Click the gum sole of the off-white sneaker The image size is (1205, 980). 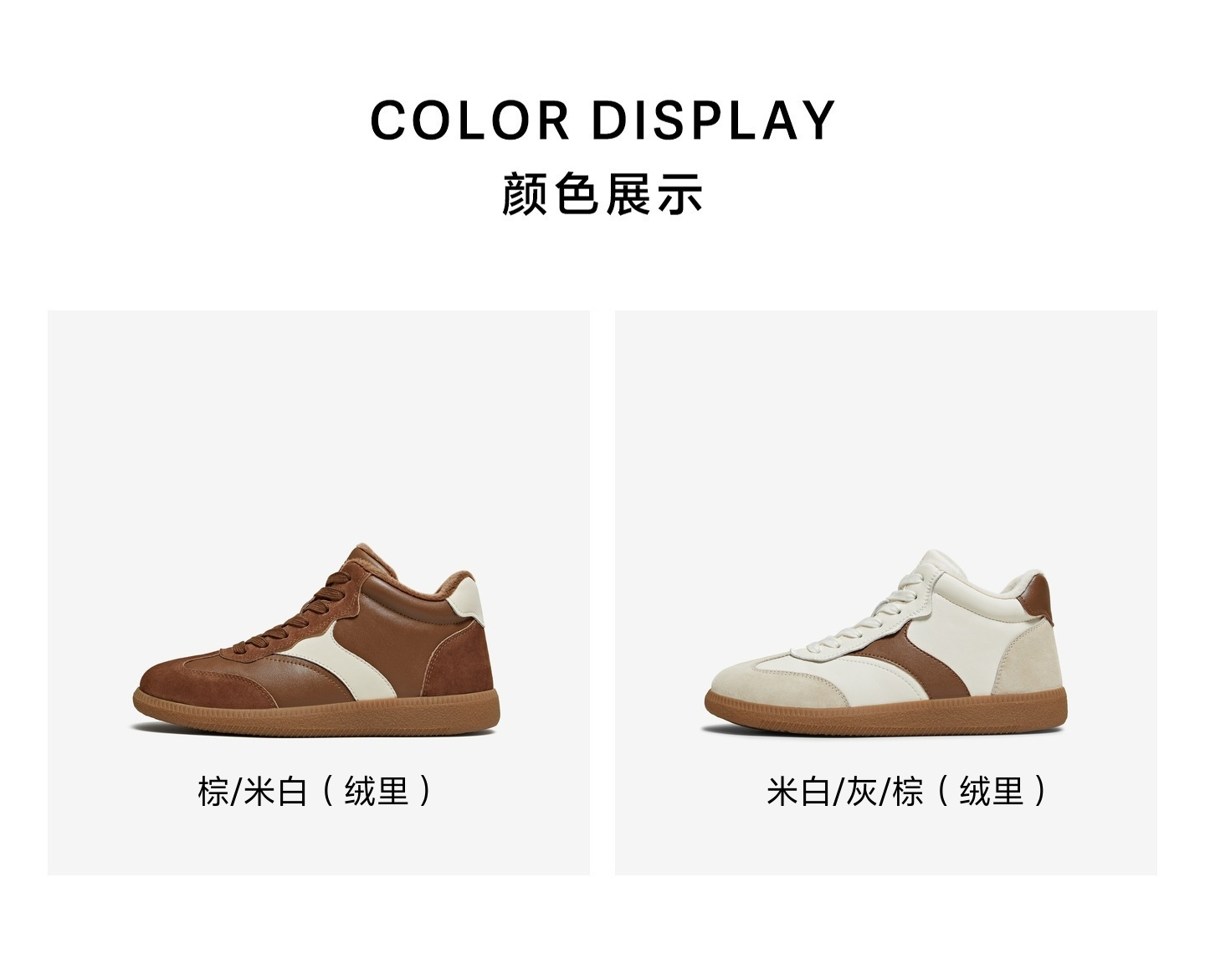[887, 719]
